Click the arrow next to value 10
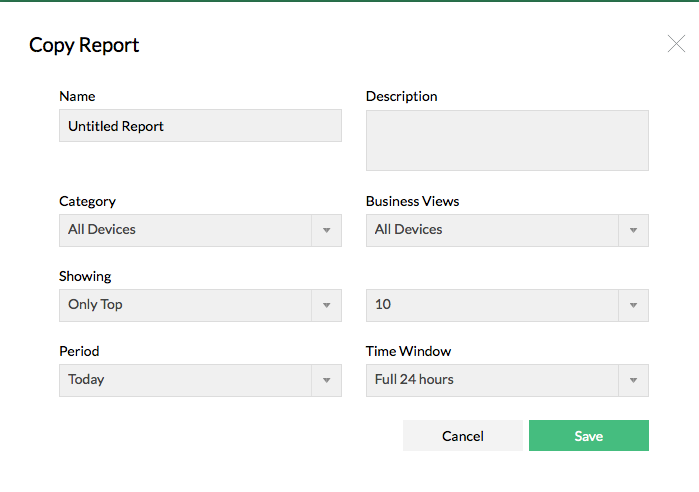 tap(633, 305)
